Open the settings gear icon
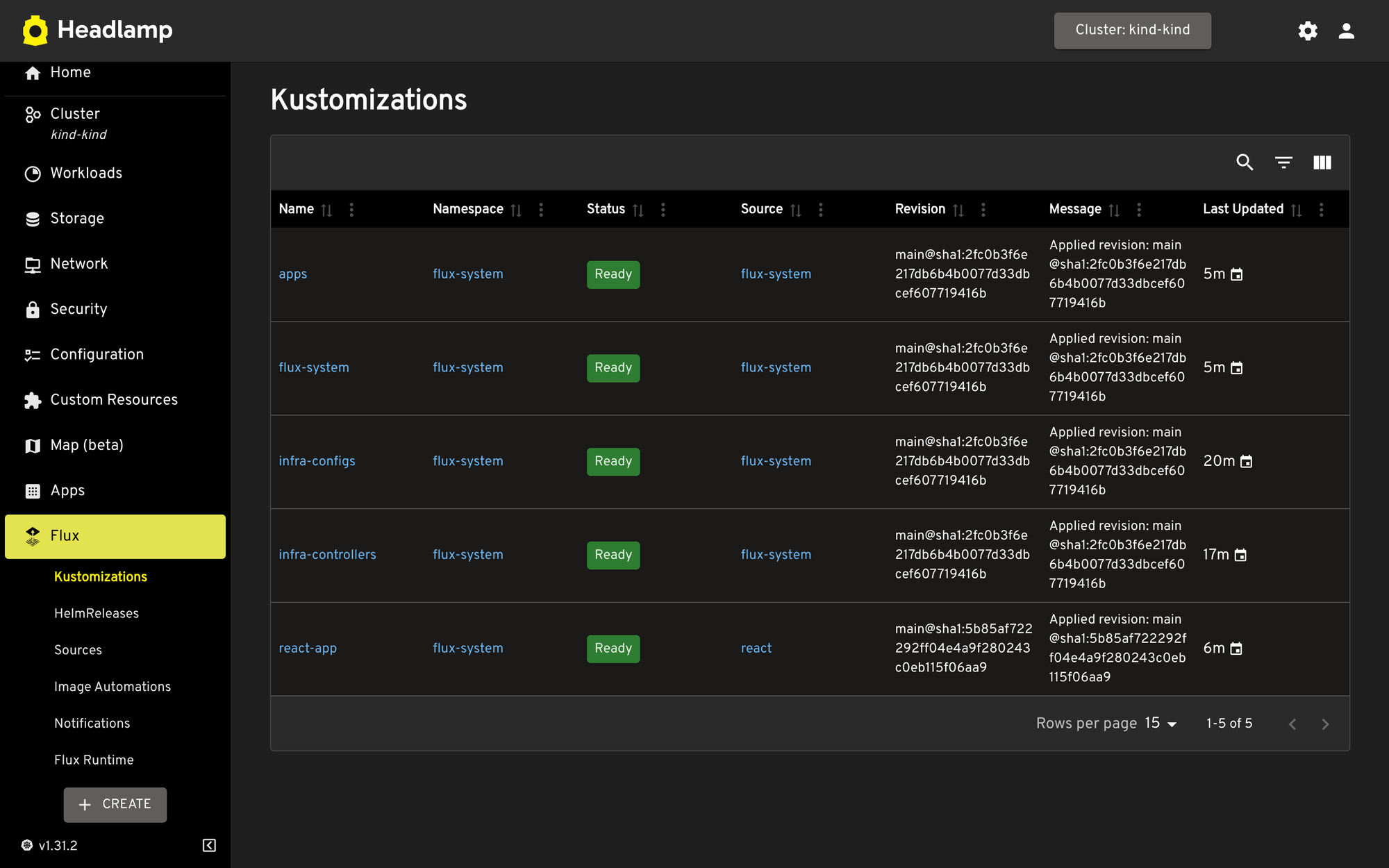This screenshot has height=868, width=1389. pos(1308,31)
